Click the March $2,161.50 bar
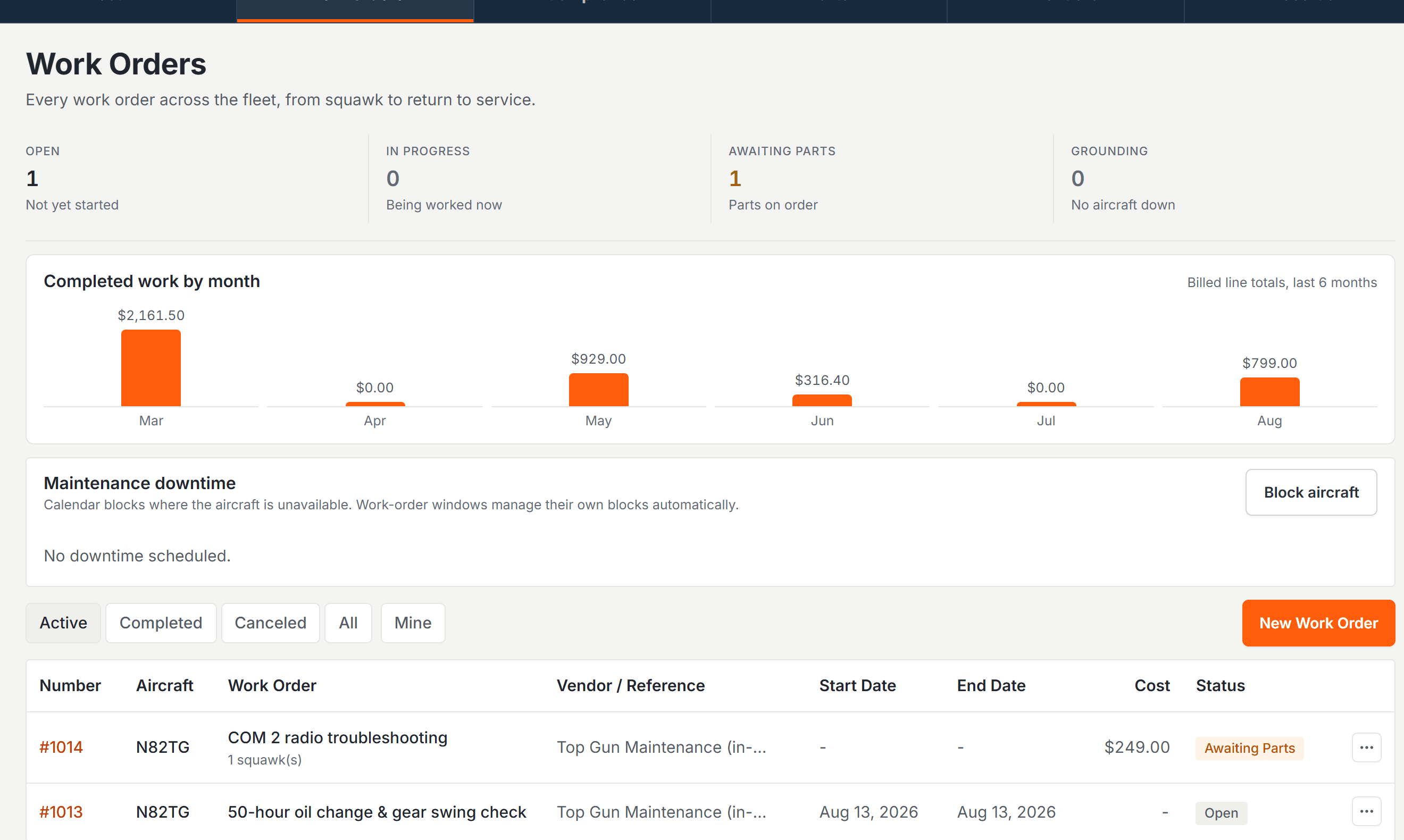This screenshot has width=1404, height=840. 151,368
